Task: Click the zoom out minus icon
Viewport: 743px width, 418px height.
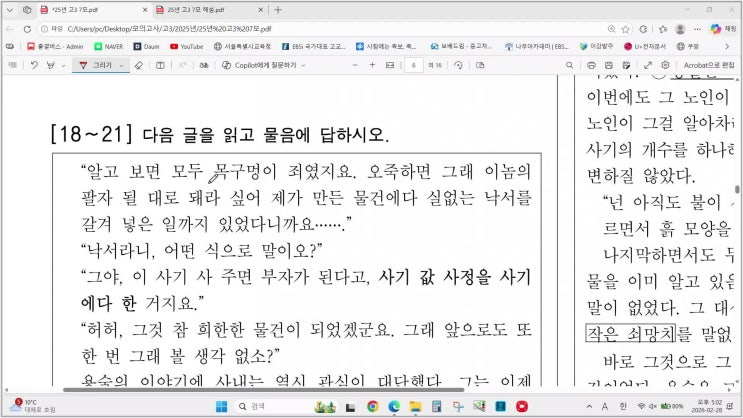Action: pyautogui.click(x=356, y=65)
